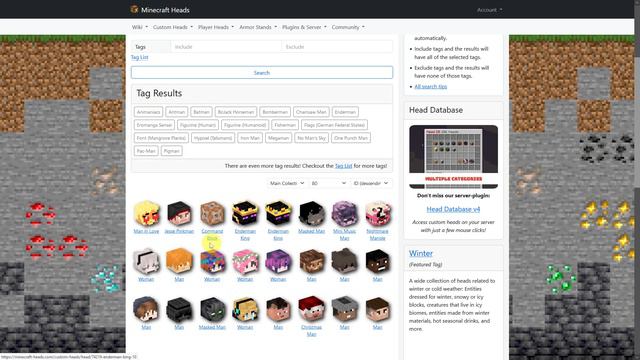Change the 80 results-per-page dropdown
This screenshot has height=360, width=640.
point(329,183)
